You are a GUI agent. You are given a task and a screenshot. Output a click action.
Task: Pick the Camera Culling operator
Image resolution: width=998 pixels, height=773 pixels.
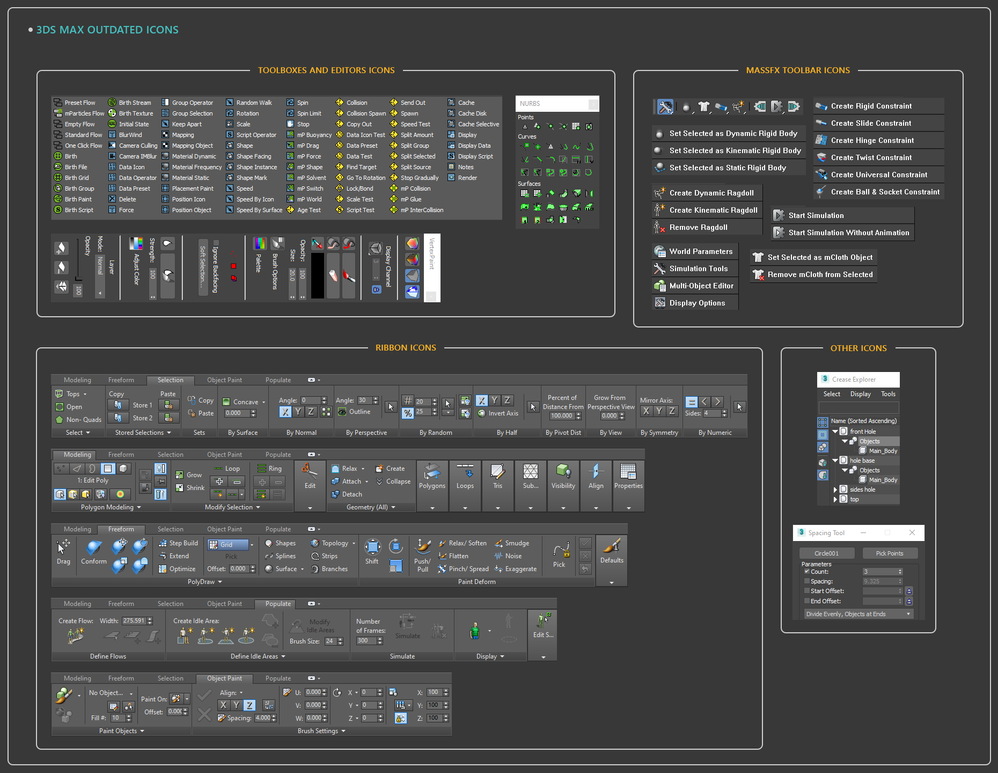click(x=133, y=146)
